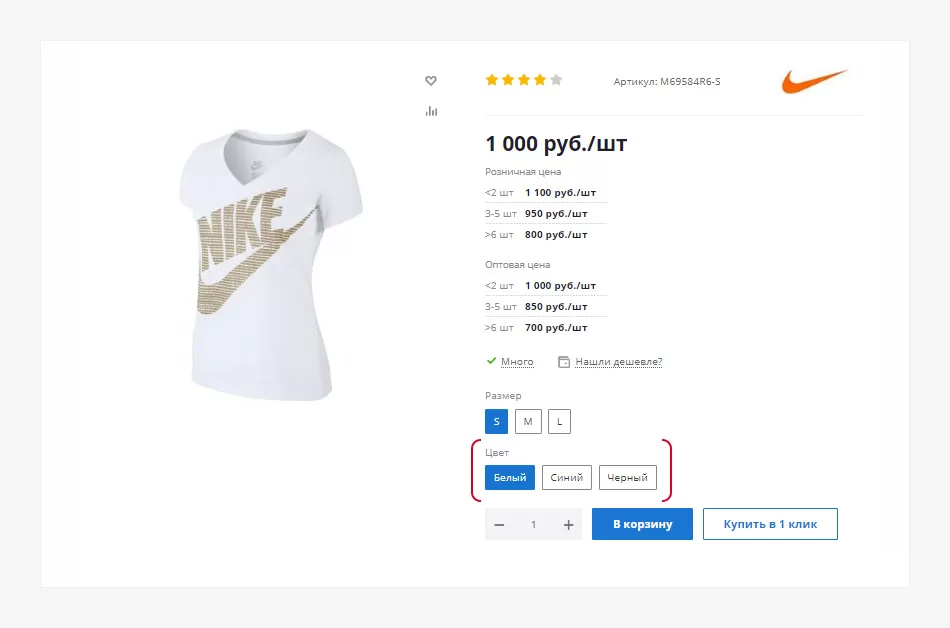Add item with В корзину button
Screen dimensions: 950x628
642,524
